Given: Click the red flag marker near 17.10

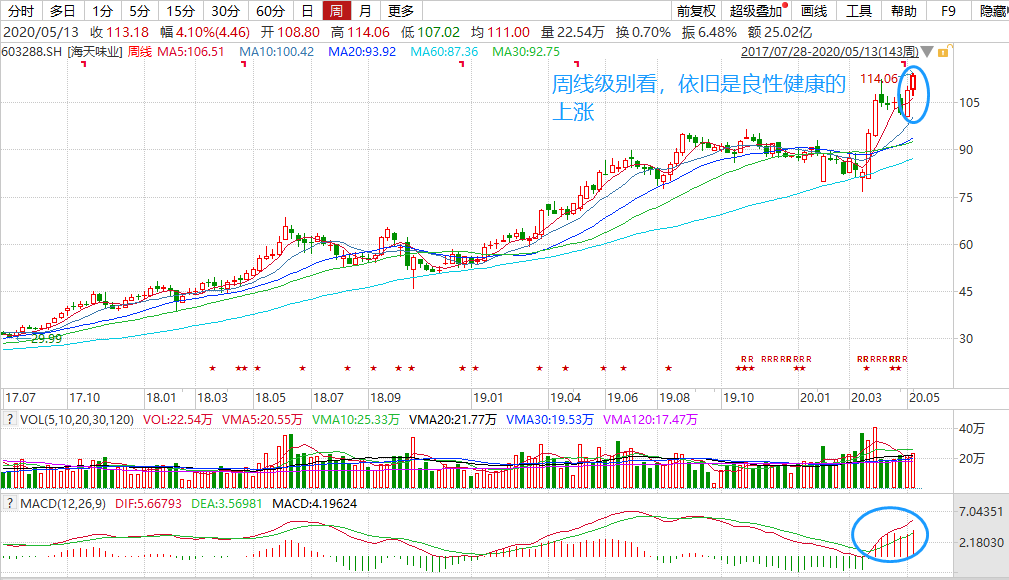Looking at the screenshot, I should point(84,64).
